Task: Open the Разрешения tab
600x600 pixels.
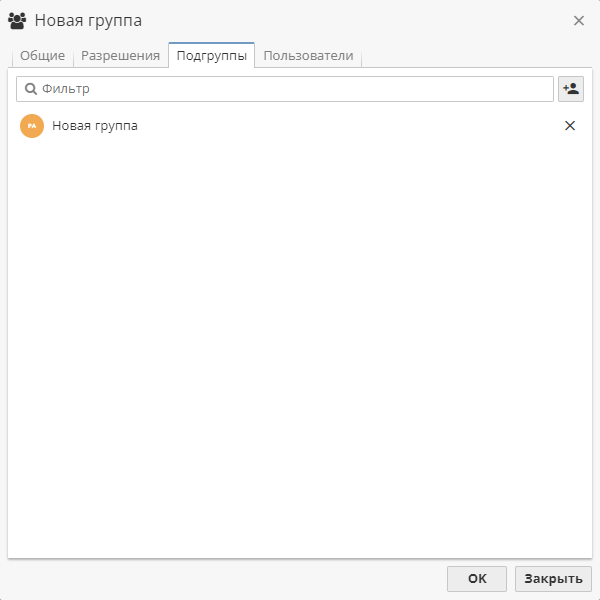Action: 121,56
